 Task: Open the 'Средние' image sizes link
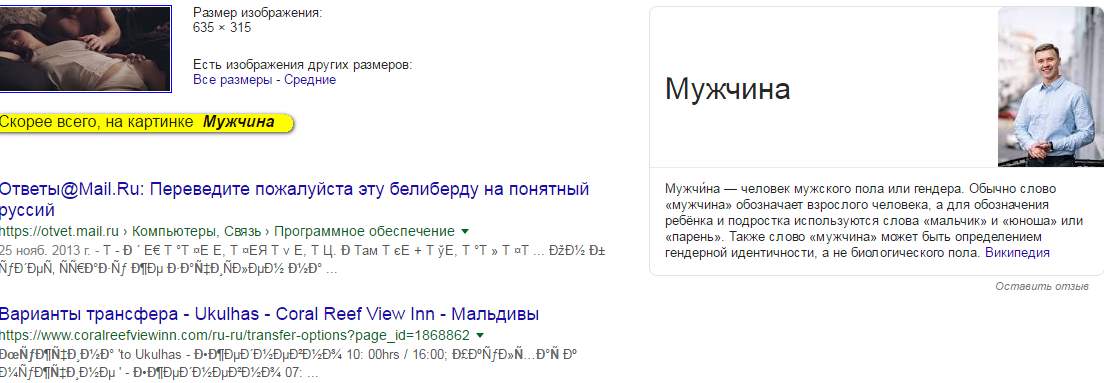point(310,80)
